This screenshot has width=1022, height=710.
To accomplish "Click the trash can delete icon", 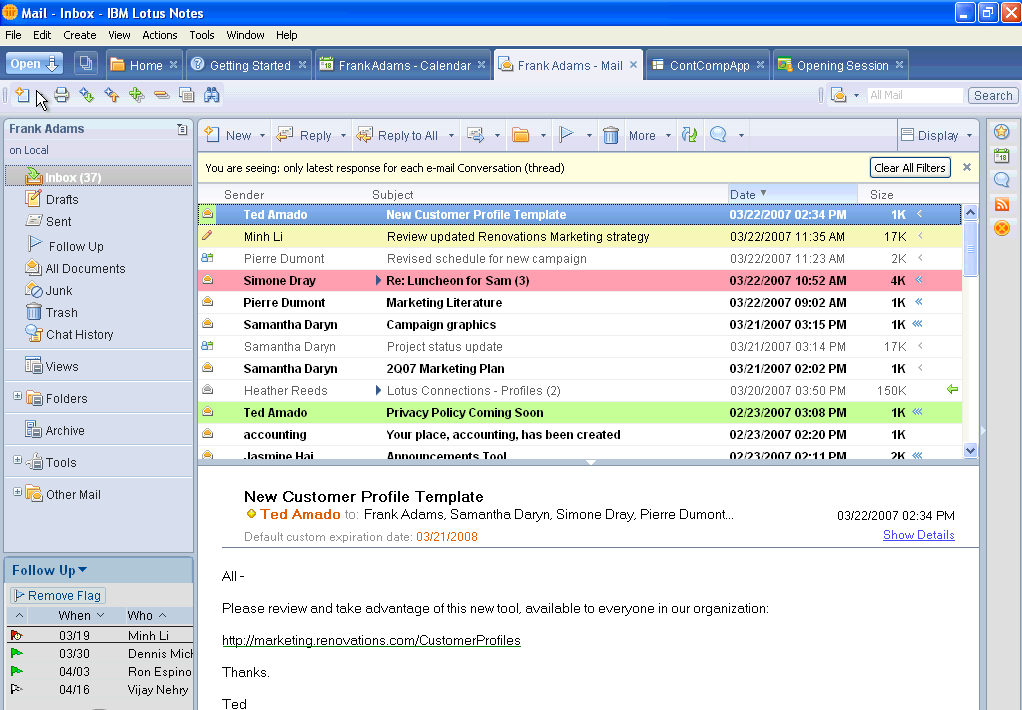I will pyautogui.click(x=611, y=135).
